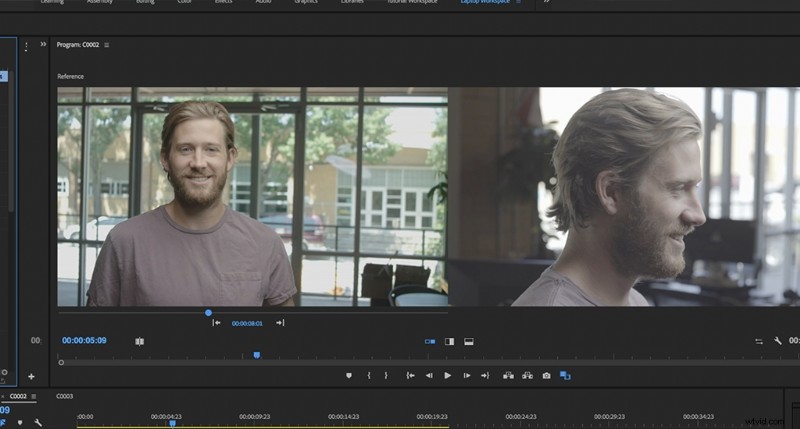Toggle Shot or Frame comparison icon
The image size is (800, 429).
pos(139,341)
